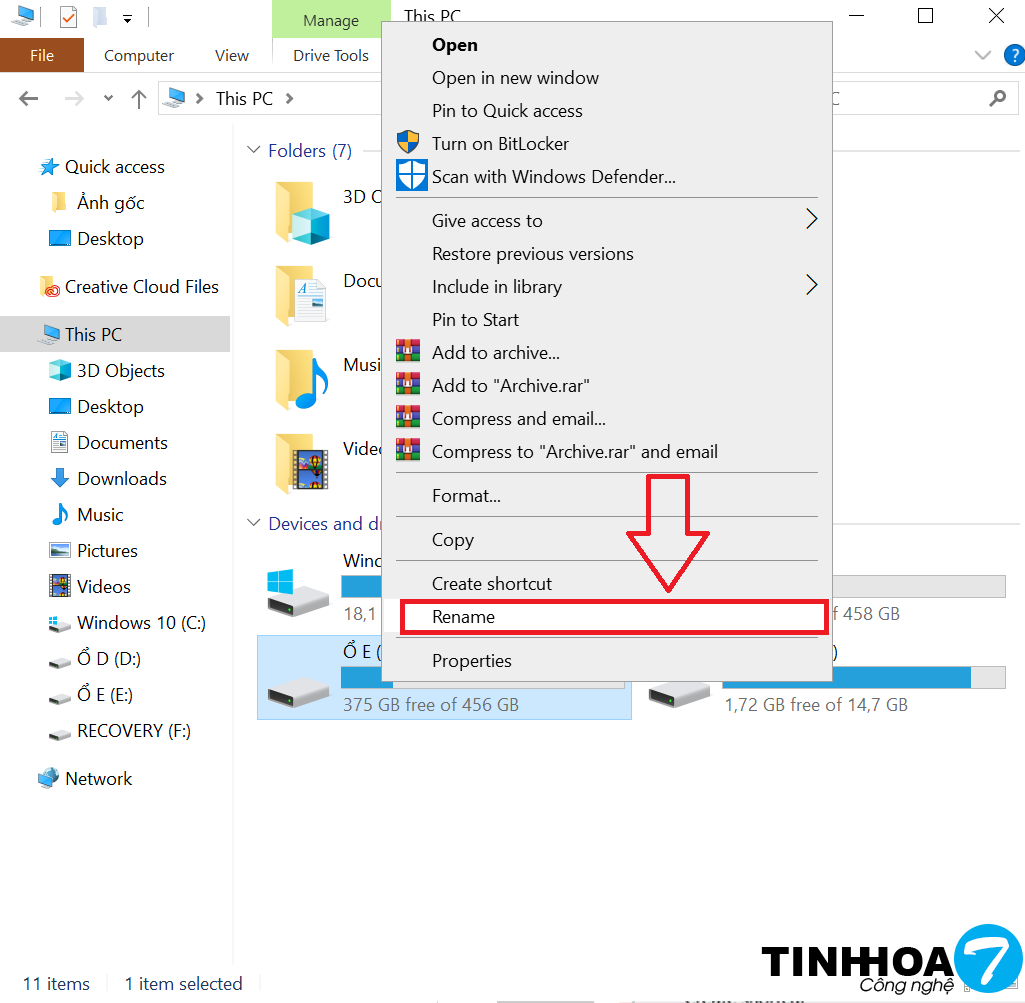This screenshot has width=1025, height=1003.
Task: Click the Back navigation arrow
Action: [29, 98]
